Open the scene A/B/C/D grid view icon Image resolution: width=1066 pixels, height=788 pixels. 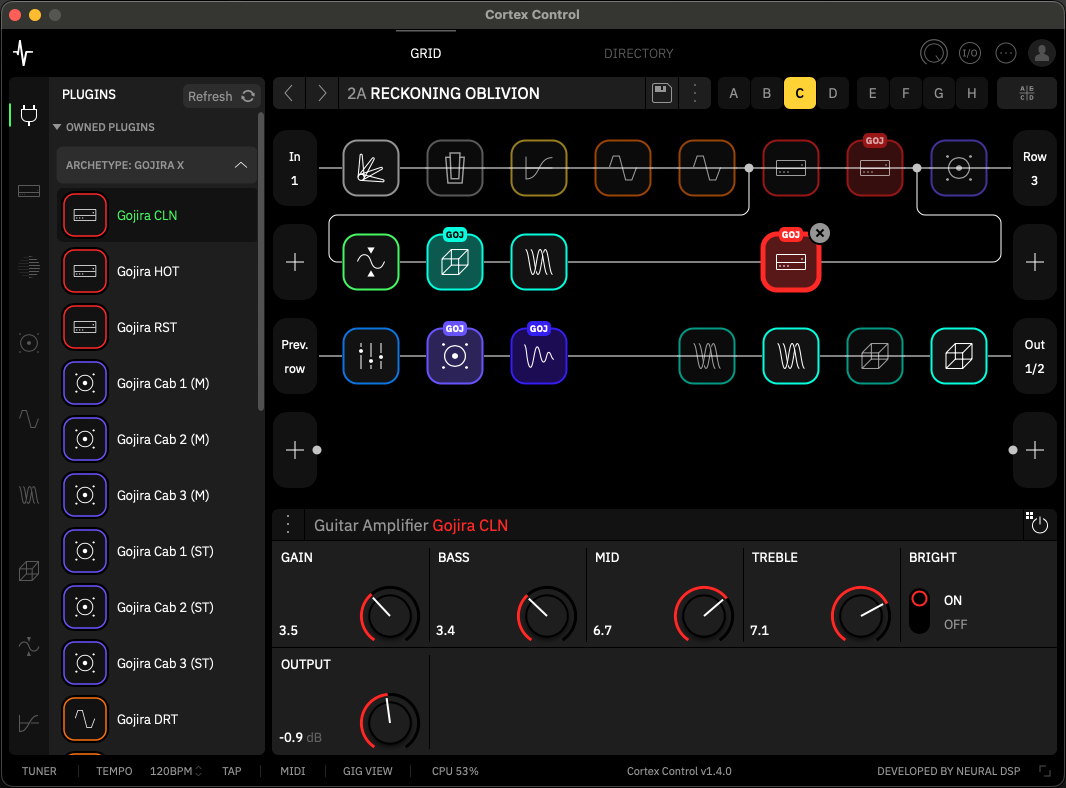coord(1026,93)
